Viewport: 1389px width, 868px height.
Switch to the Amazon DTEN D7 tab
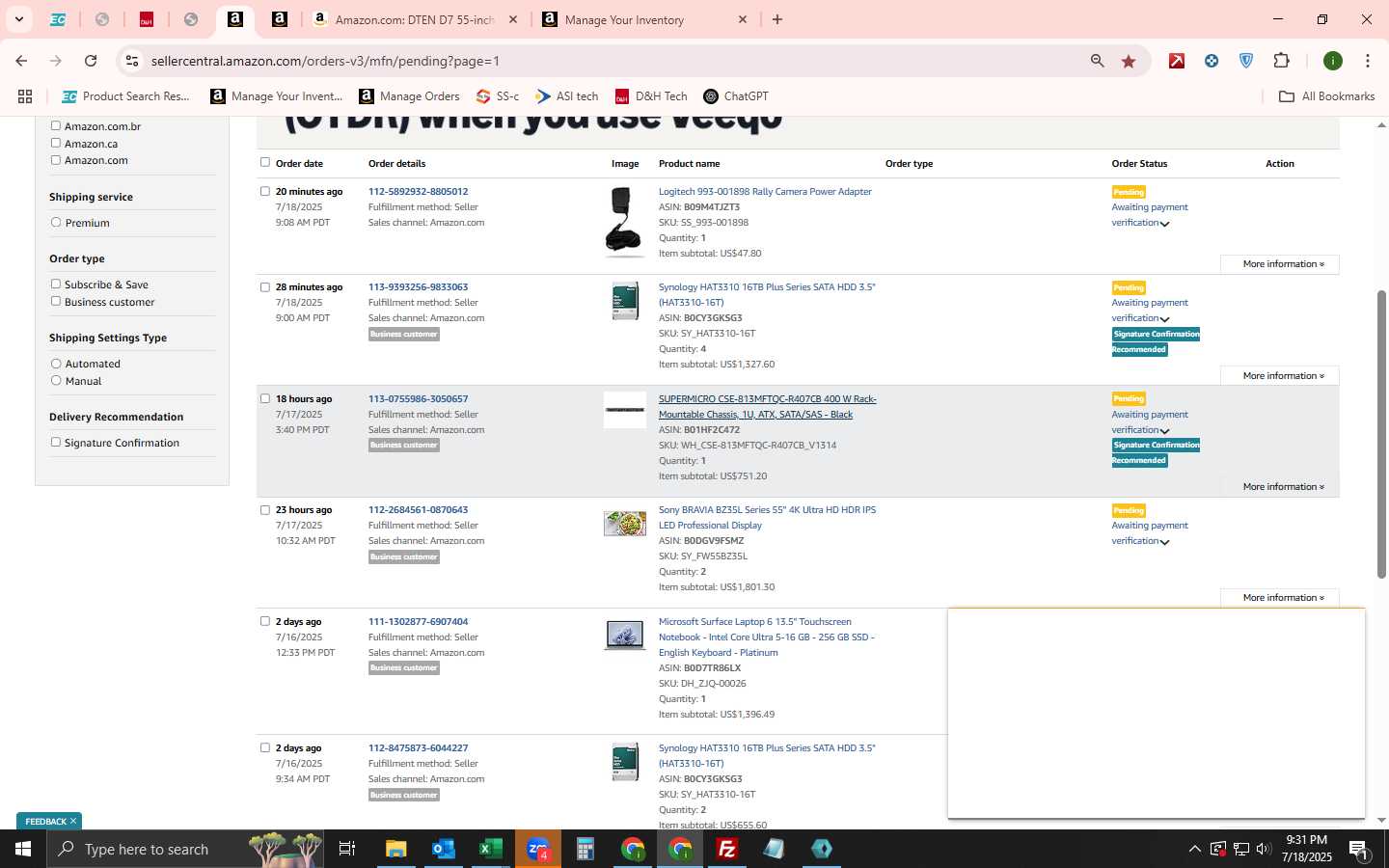pos(415,19)
